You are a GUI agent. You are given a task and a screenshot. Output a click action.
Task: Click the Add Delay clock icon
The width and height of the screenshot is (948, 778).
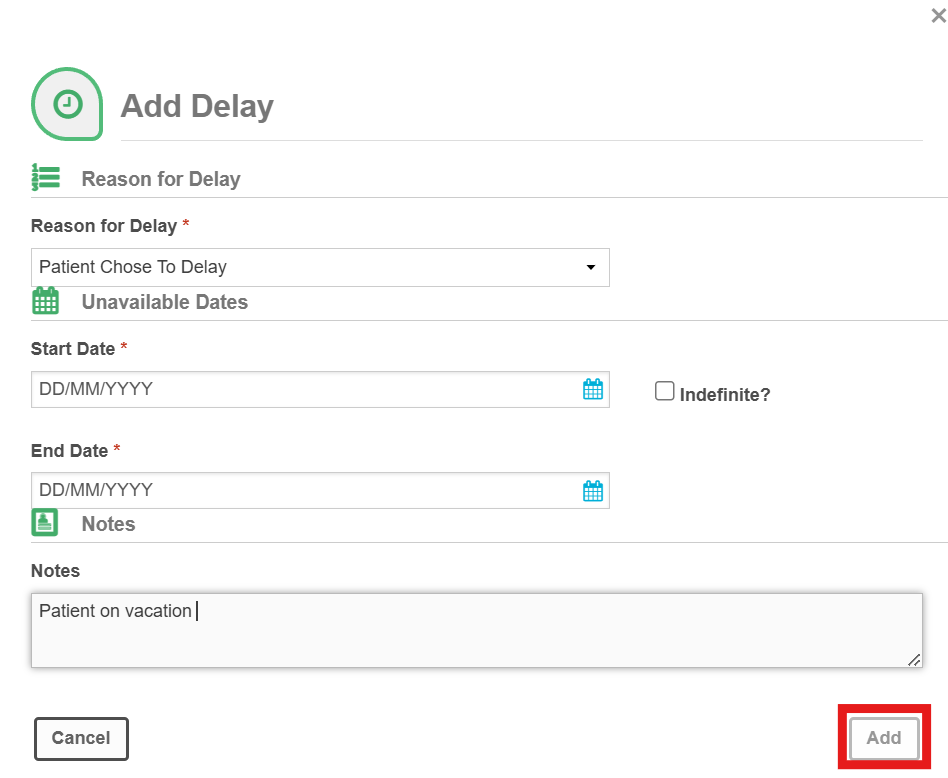(x=67, y=104)
